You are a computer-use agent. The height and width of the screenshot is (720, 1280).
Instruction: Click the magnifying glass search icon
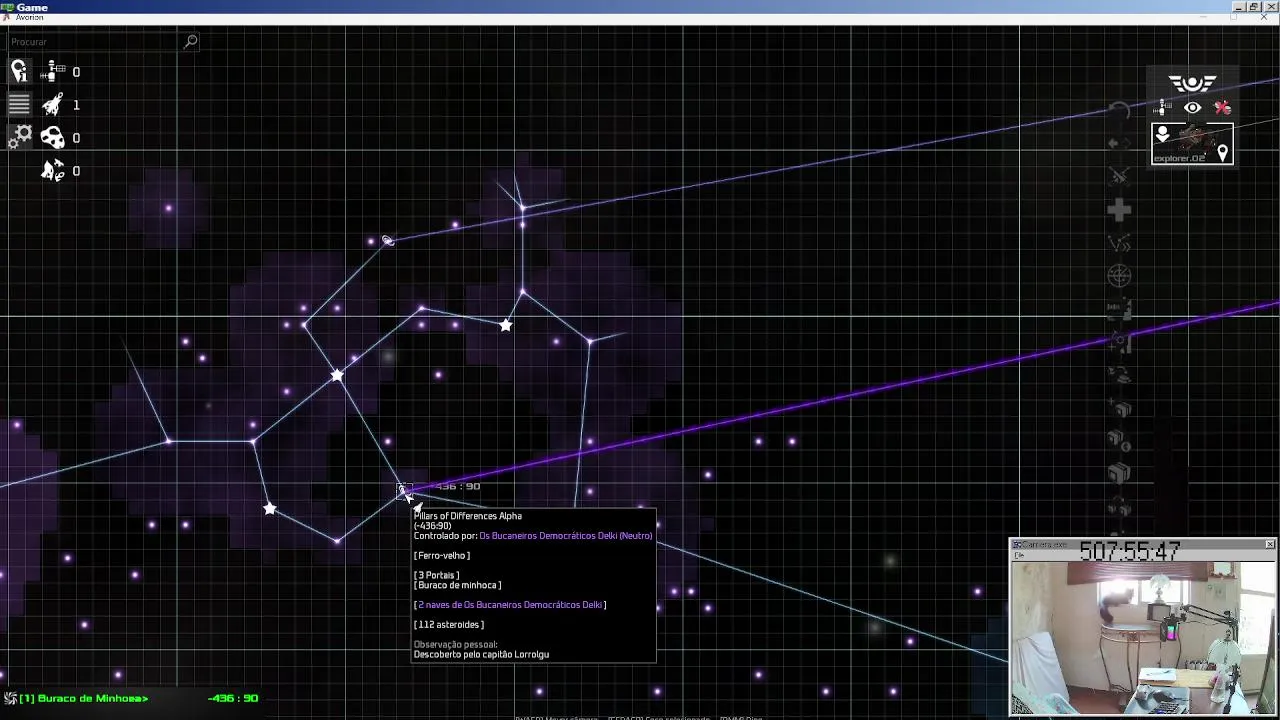[x=191, y=41]
